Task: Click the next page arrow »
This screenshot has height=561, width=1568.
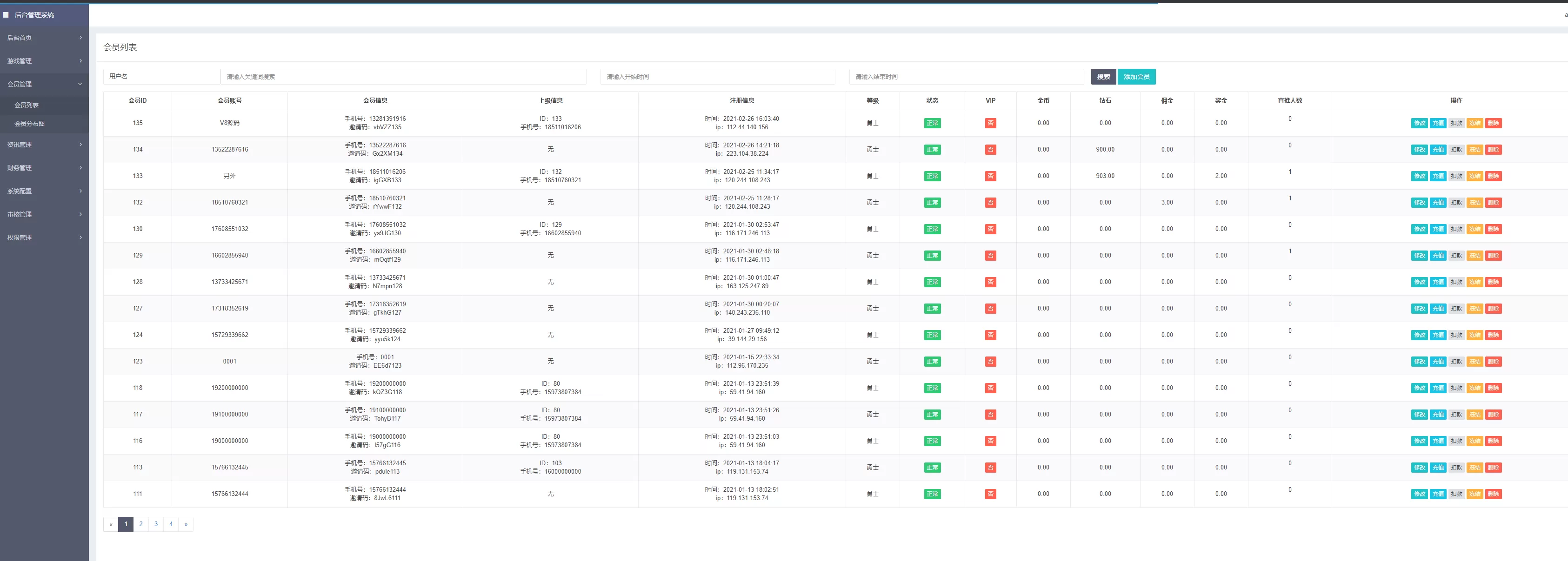Action: pos(186,524)
